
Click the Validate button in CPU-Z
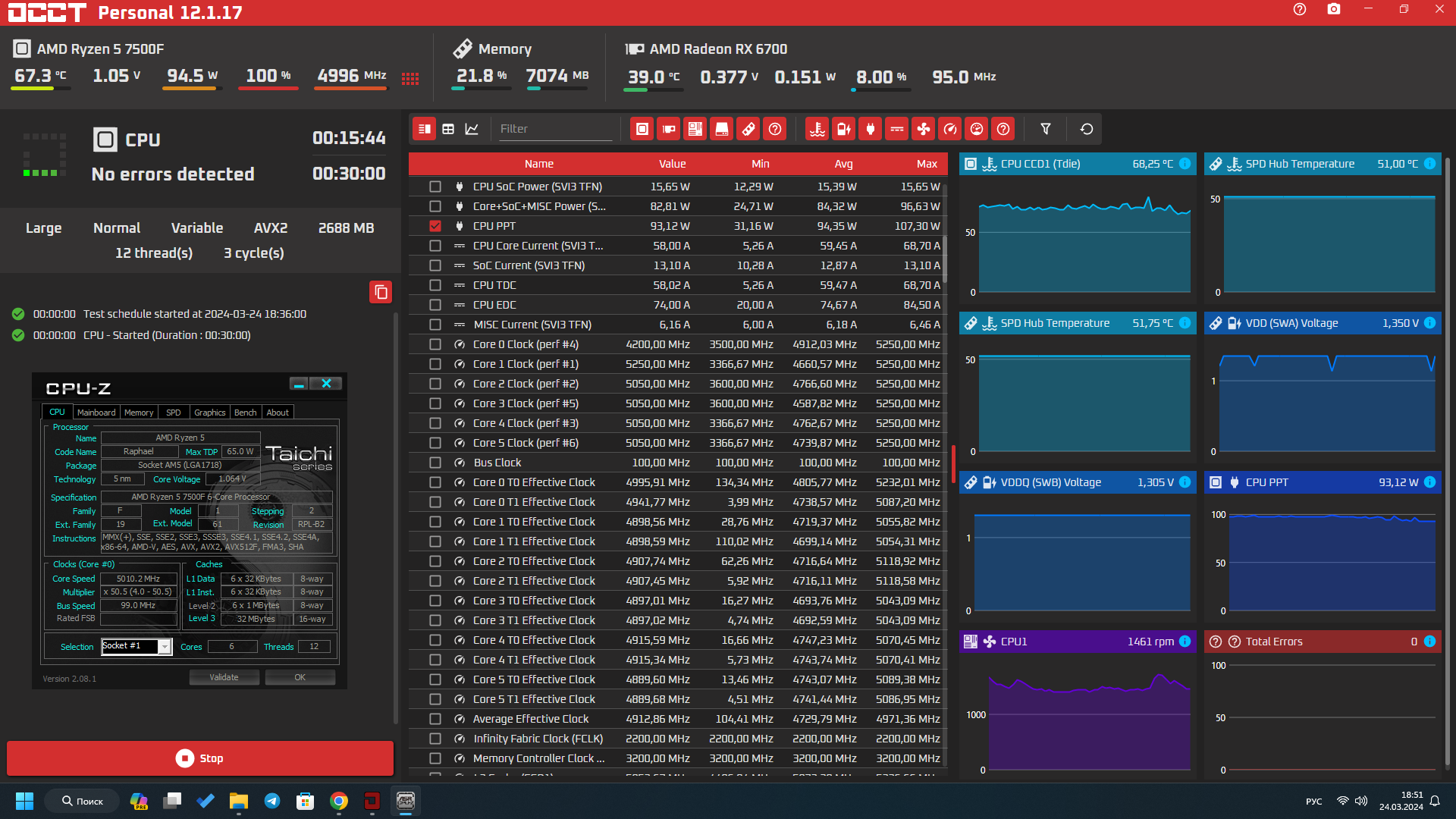[x=224, y=677]
